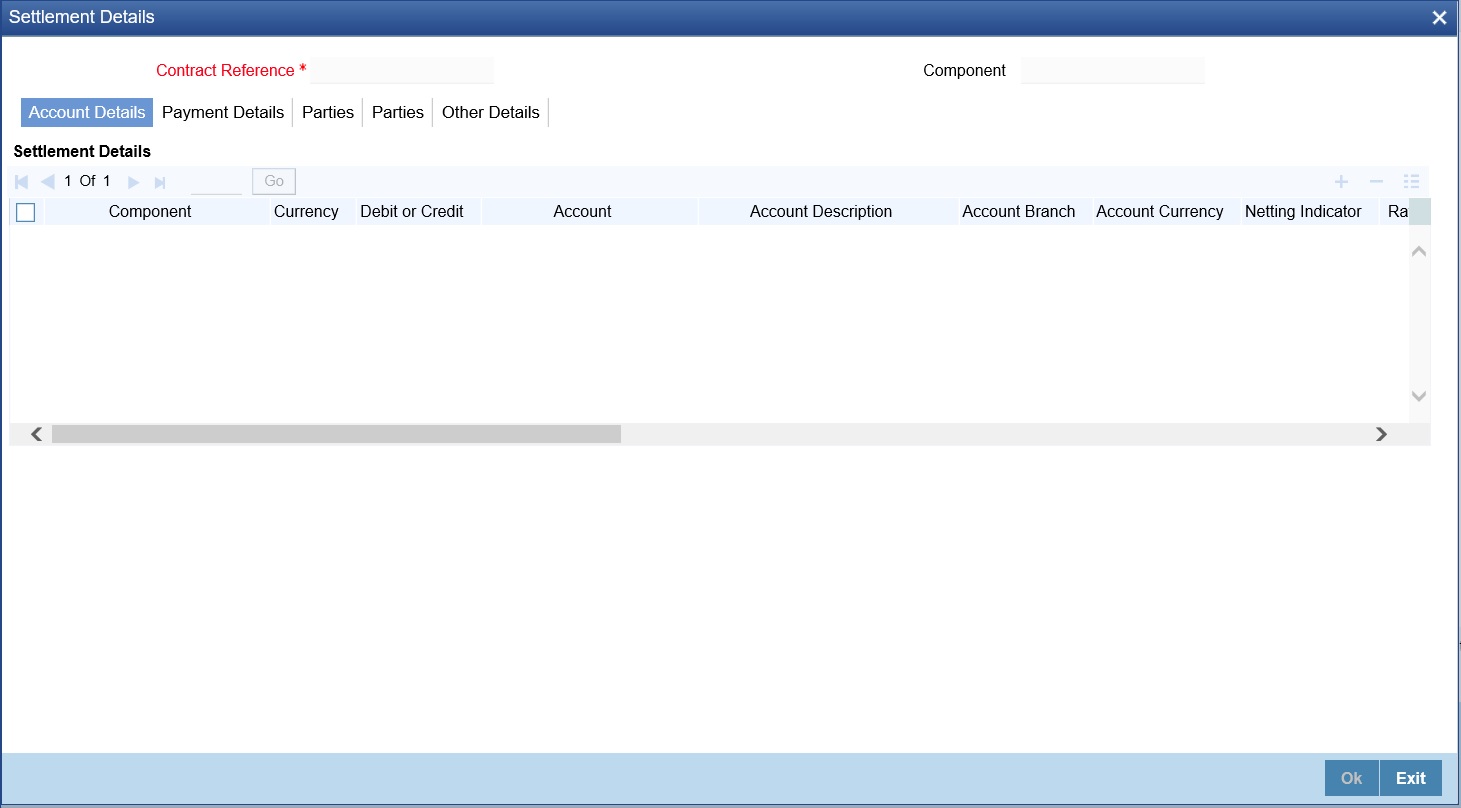This screenshot has height=808, width=1461.
Task: Click the Currency column header
Action: tap(306, 212)
